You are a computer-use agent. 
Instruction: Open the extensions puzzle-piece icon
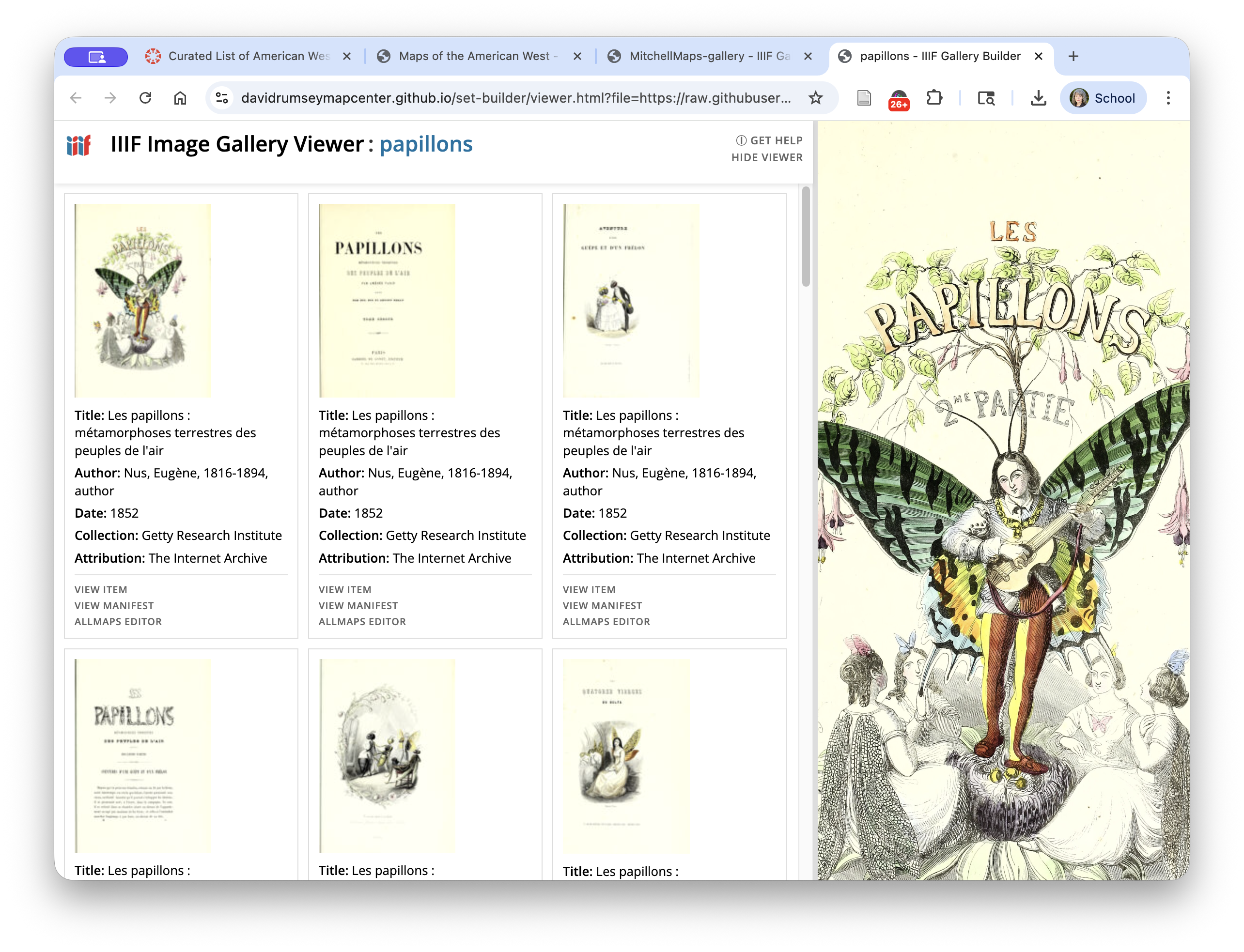coord(934,97)
